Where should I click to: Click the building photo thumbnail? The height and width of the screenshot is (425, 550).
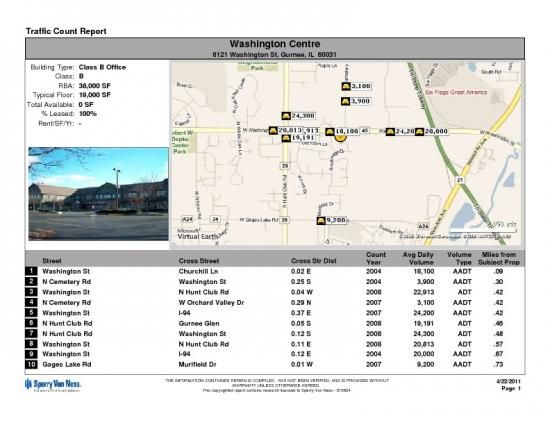99,194
